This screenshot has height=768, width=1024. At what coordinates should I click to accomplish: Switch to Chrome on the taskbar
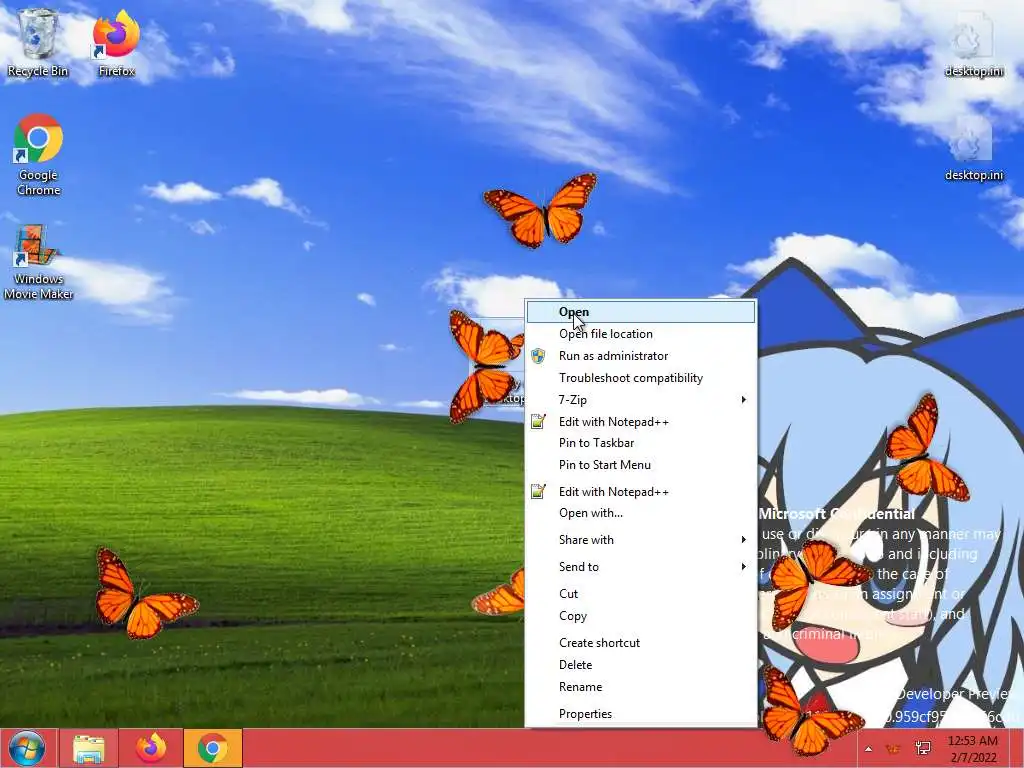click(213, 748)
